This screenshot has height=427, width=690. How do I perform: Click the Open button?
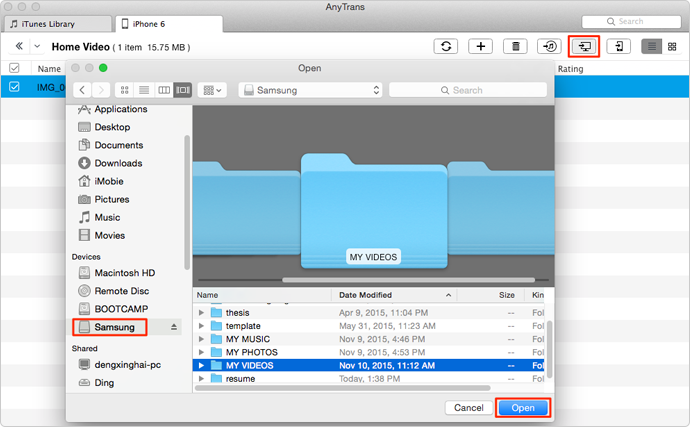pyautogui.click(x=523, y=408)
